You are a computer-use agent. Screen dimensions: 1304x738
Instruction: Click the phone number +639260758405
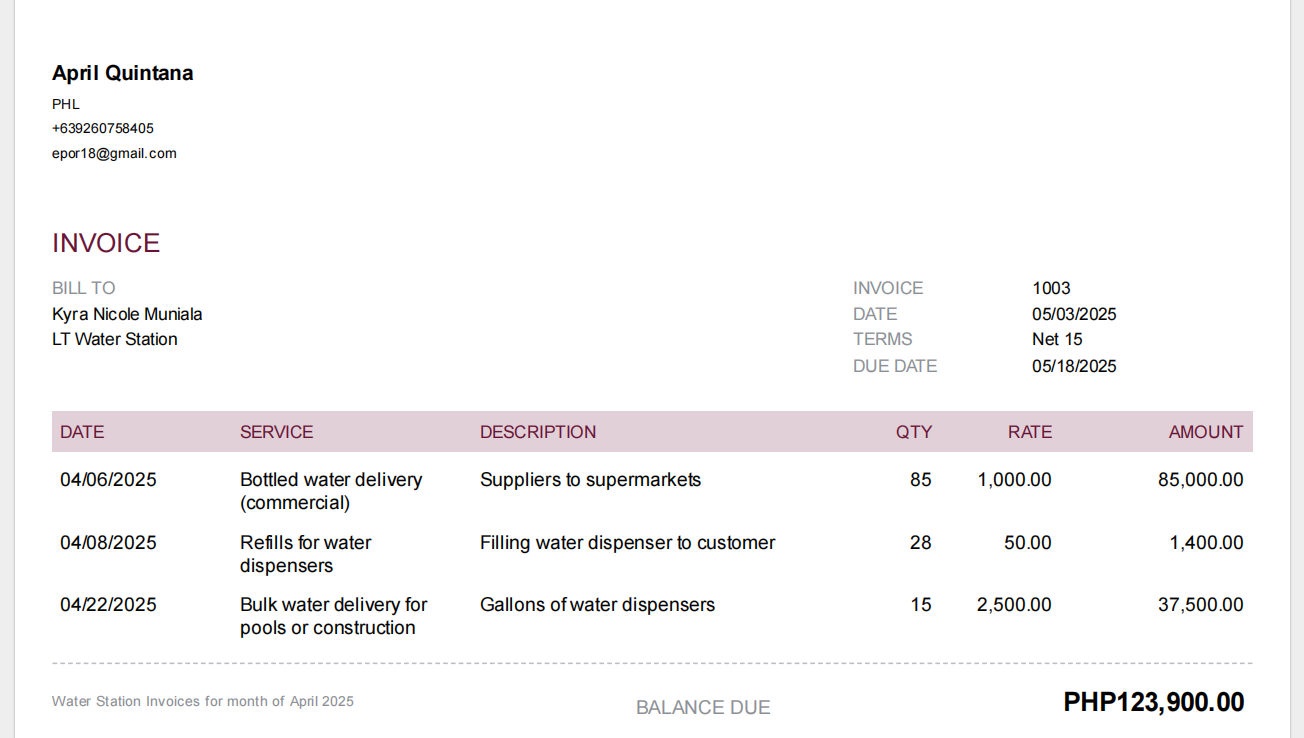[x=103, y=128]
